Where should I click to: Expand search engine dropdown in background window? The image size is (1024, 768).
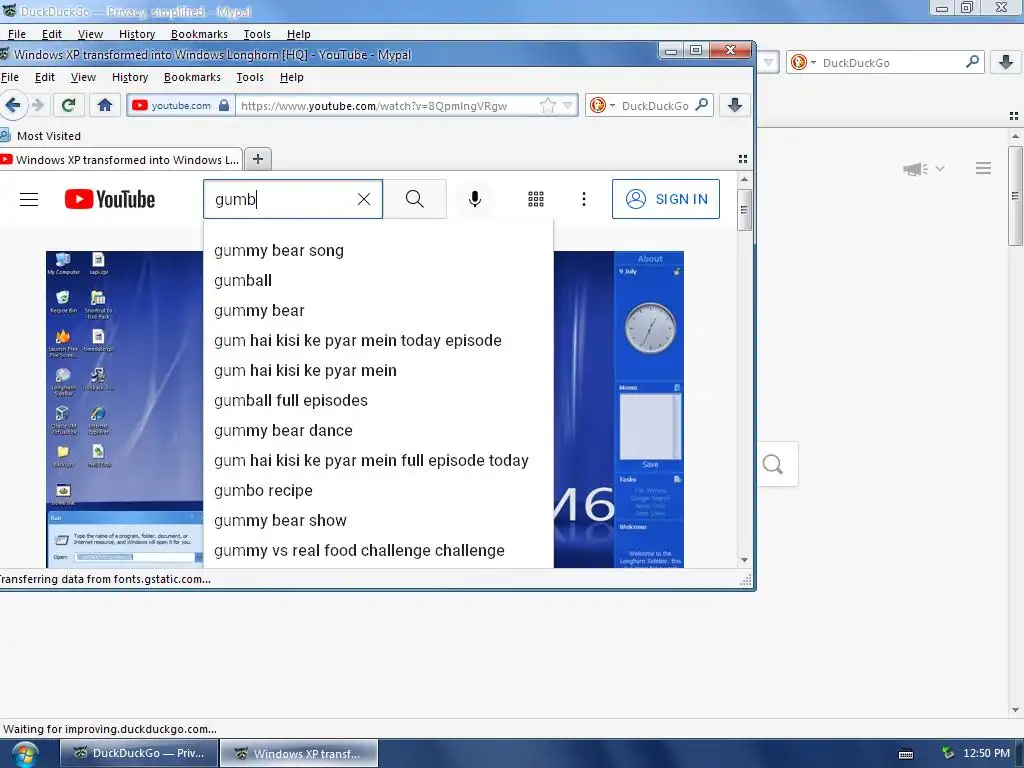click(813, 62)
